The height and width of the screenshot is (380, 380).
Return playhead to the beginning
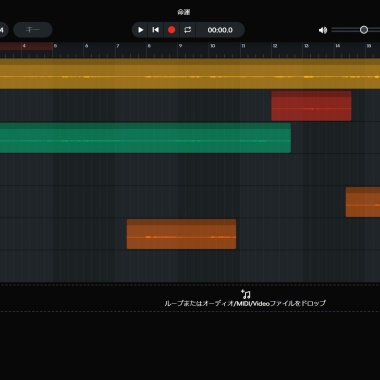tap(155, 30)
